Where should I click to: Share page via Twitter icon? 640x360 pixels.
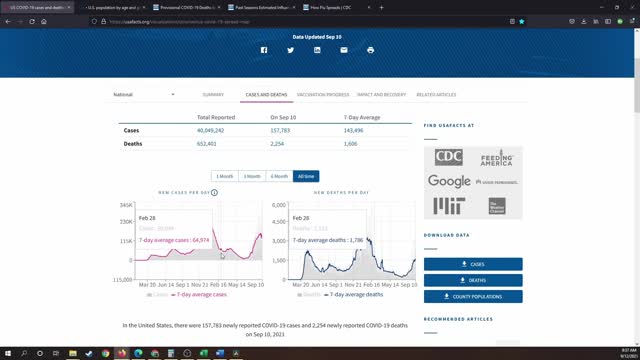coord(291,50)
